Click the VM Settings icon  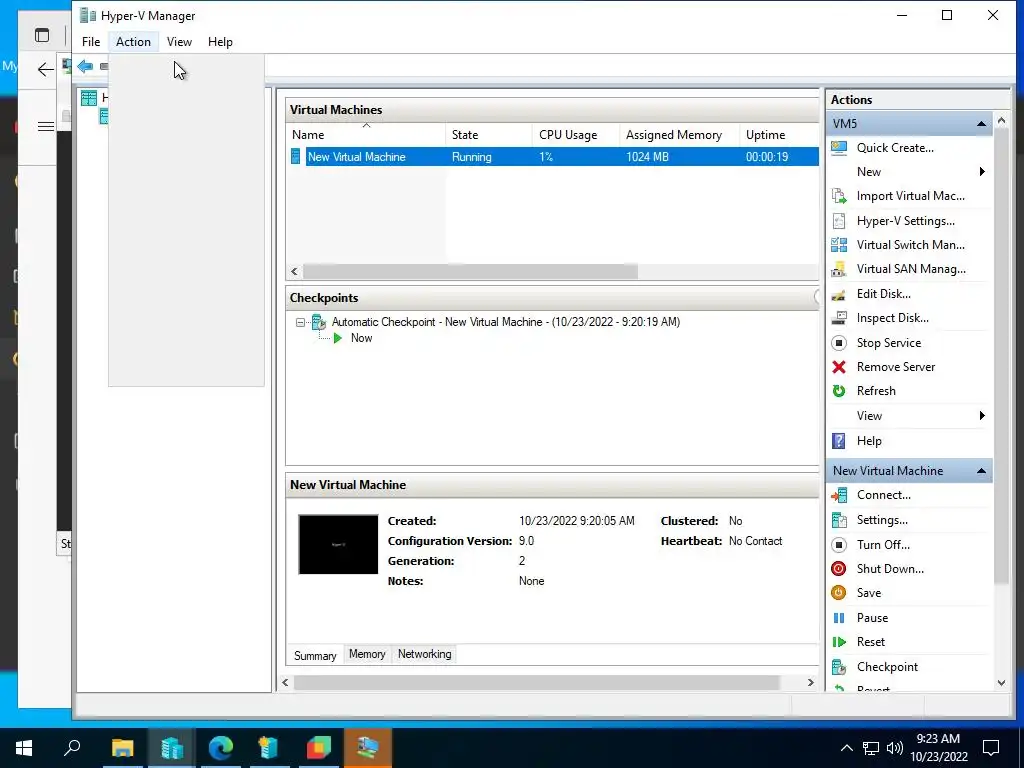coord(839,520)
